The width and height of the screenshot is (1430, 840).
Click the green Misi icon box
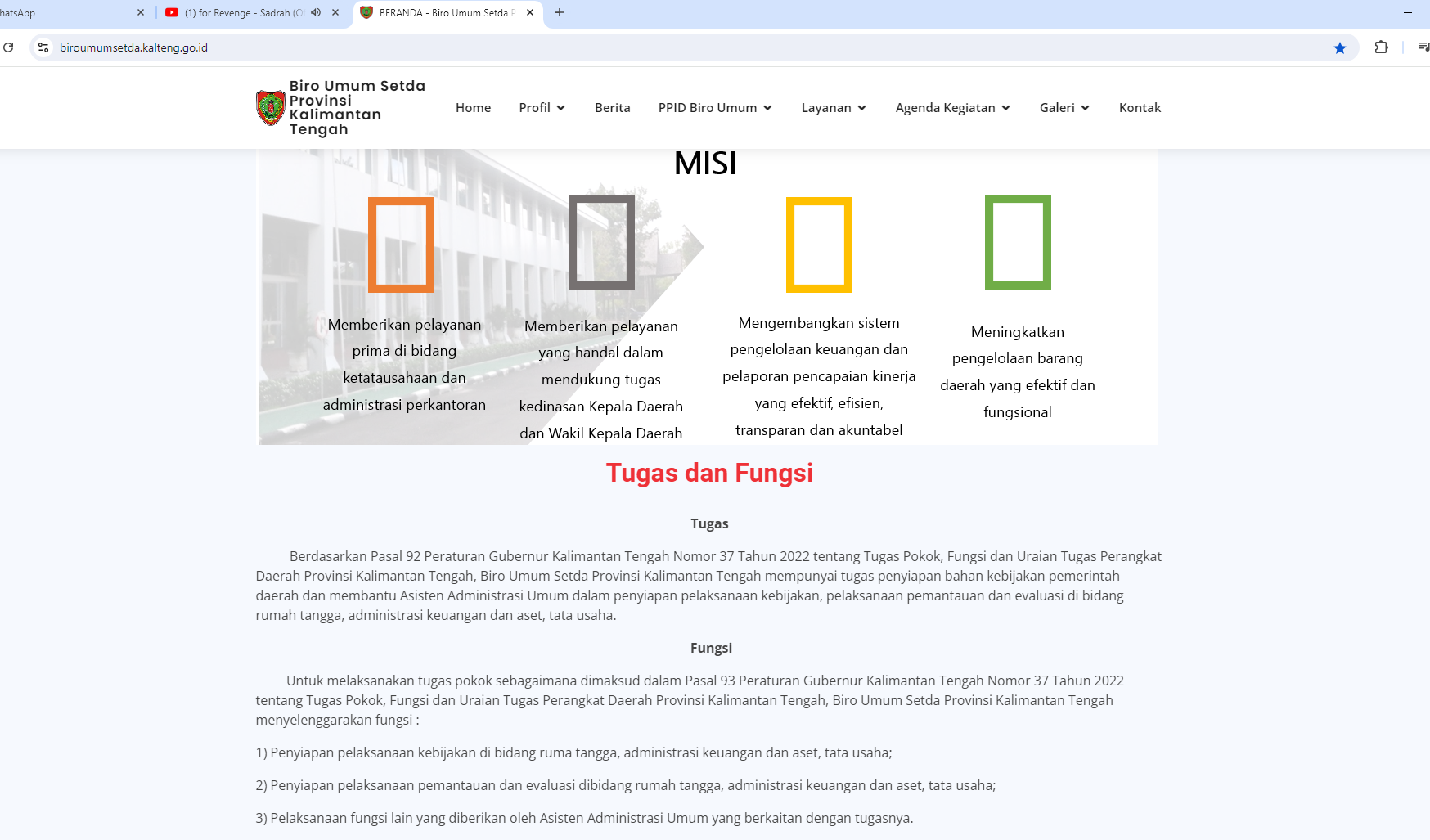point(1018,242)
